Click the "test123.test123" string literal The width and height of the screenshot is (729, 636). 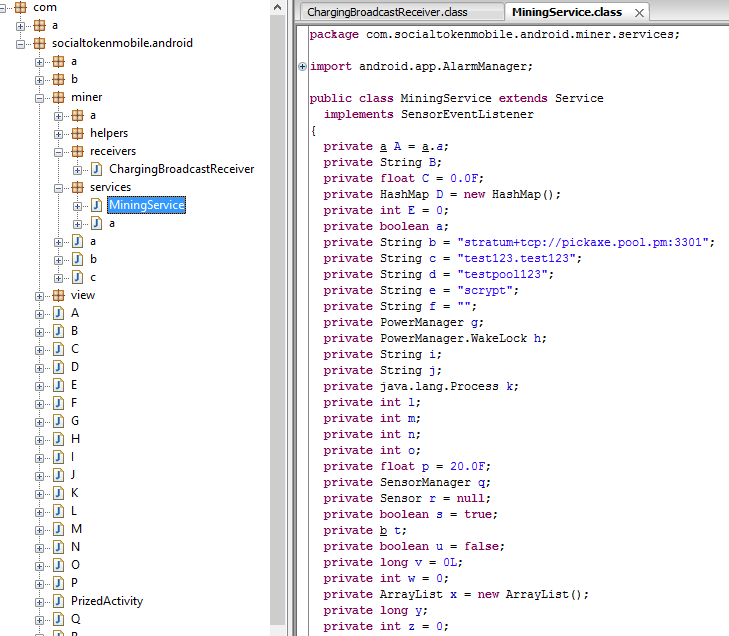[517, 258]
